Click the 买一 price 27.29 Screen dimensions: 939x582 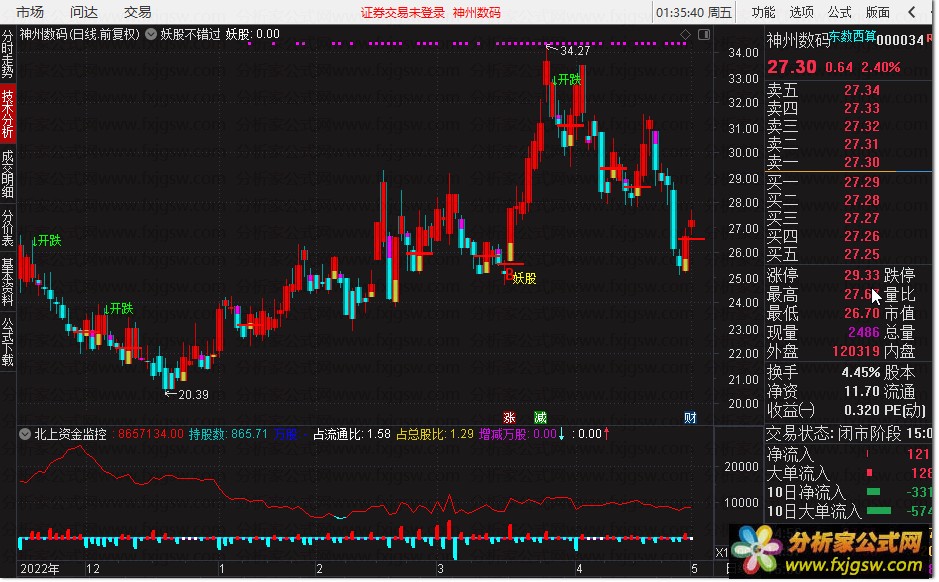pos(862,182)
